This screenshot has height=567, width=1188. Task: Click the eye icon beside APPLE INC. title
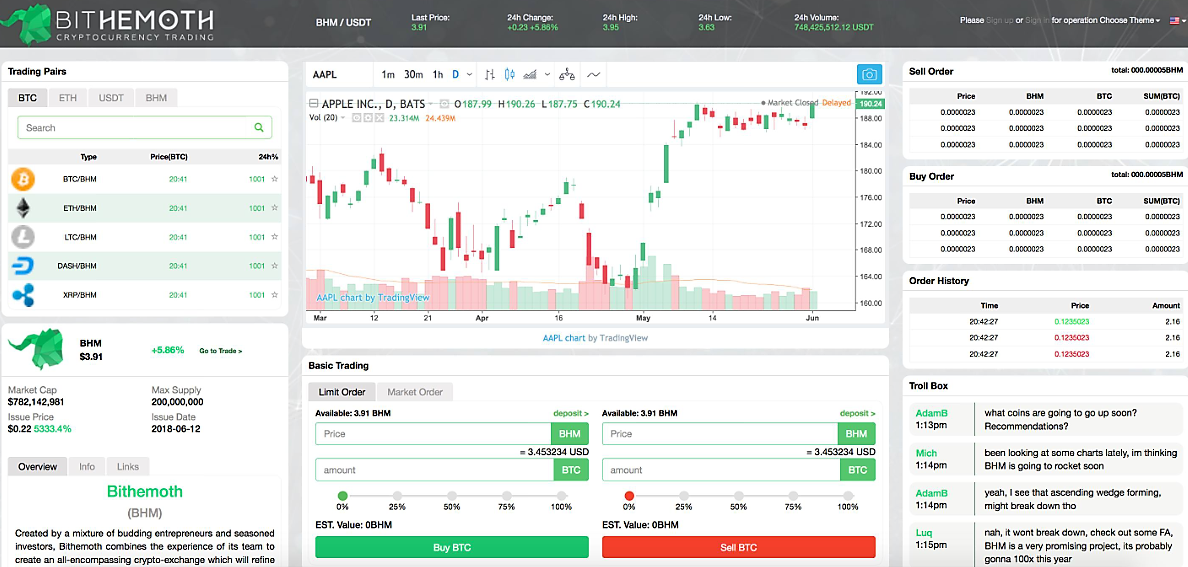[x=445, y=104]
